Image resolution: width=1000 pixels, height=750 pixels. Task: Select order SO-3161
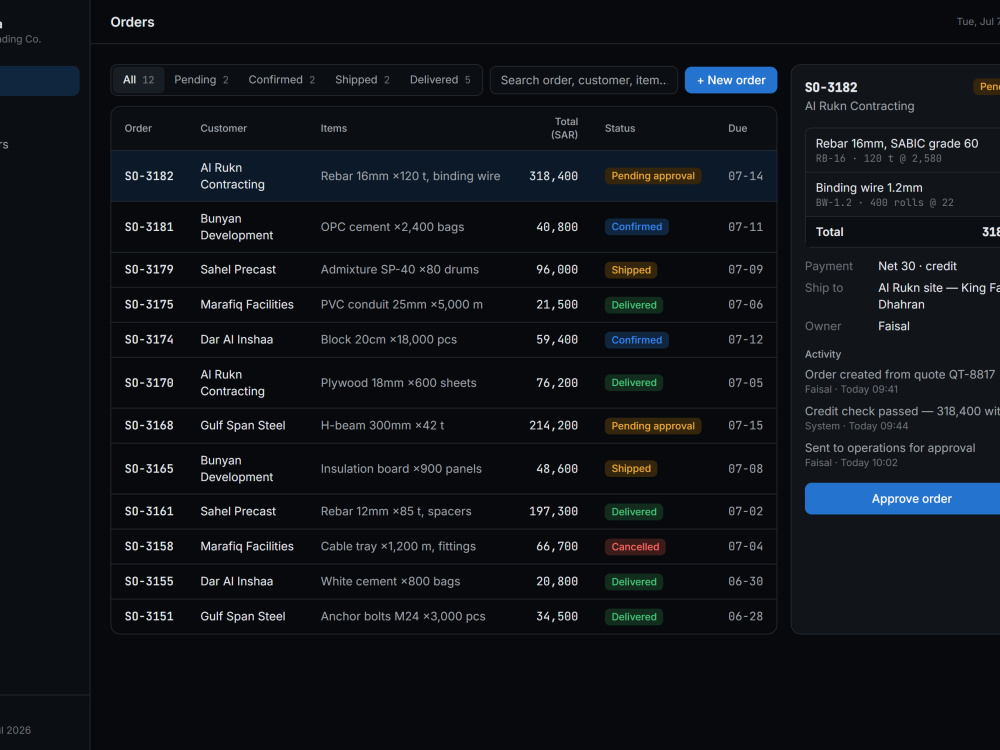[444, 511]
